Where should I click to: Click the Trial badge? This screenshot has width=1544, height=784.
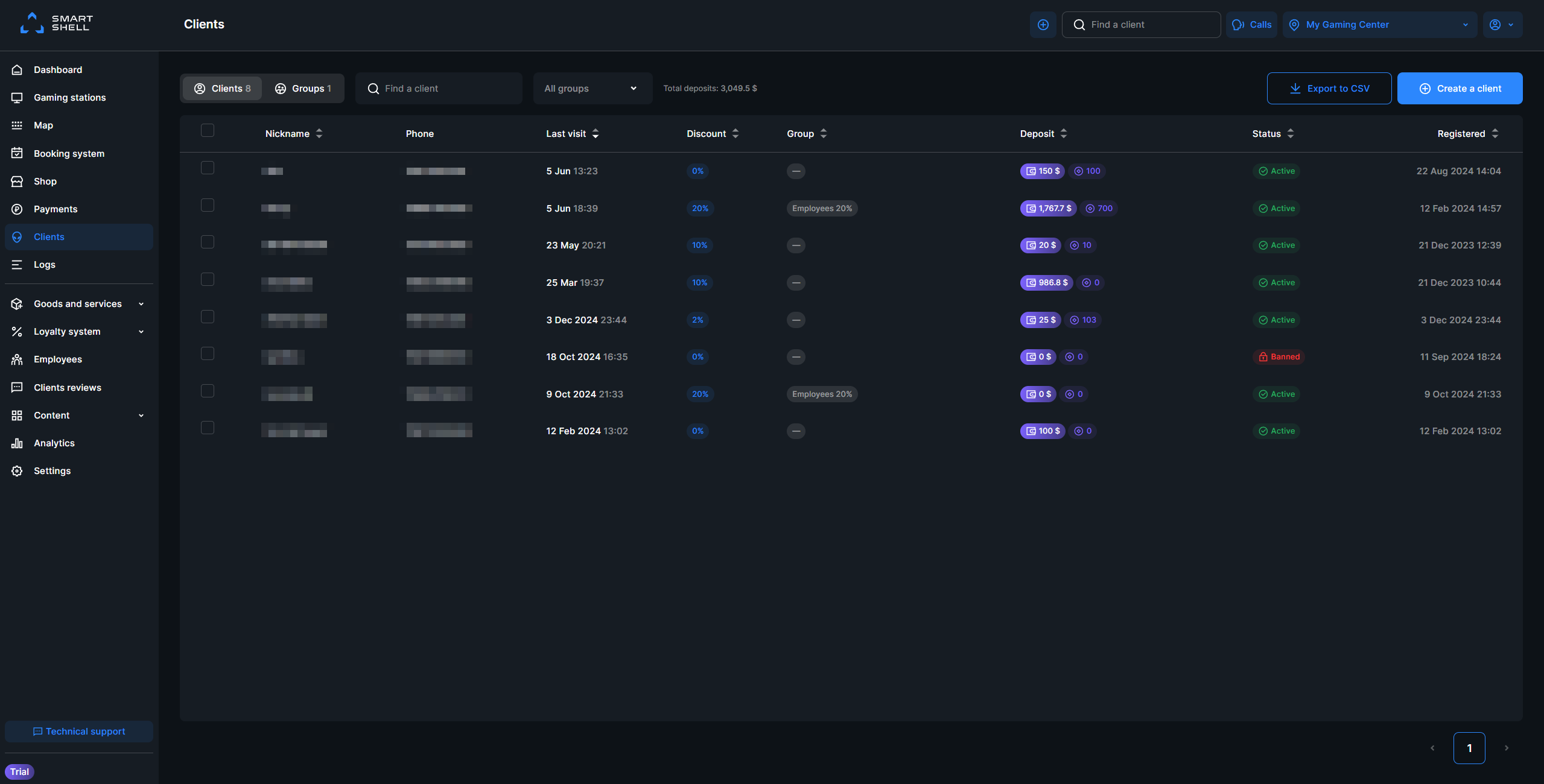coord(19,772)
